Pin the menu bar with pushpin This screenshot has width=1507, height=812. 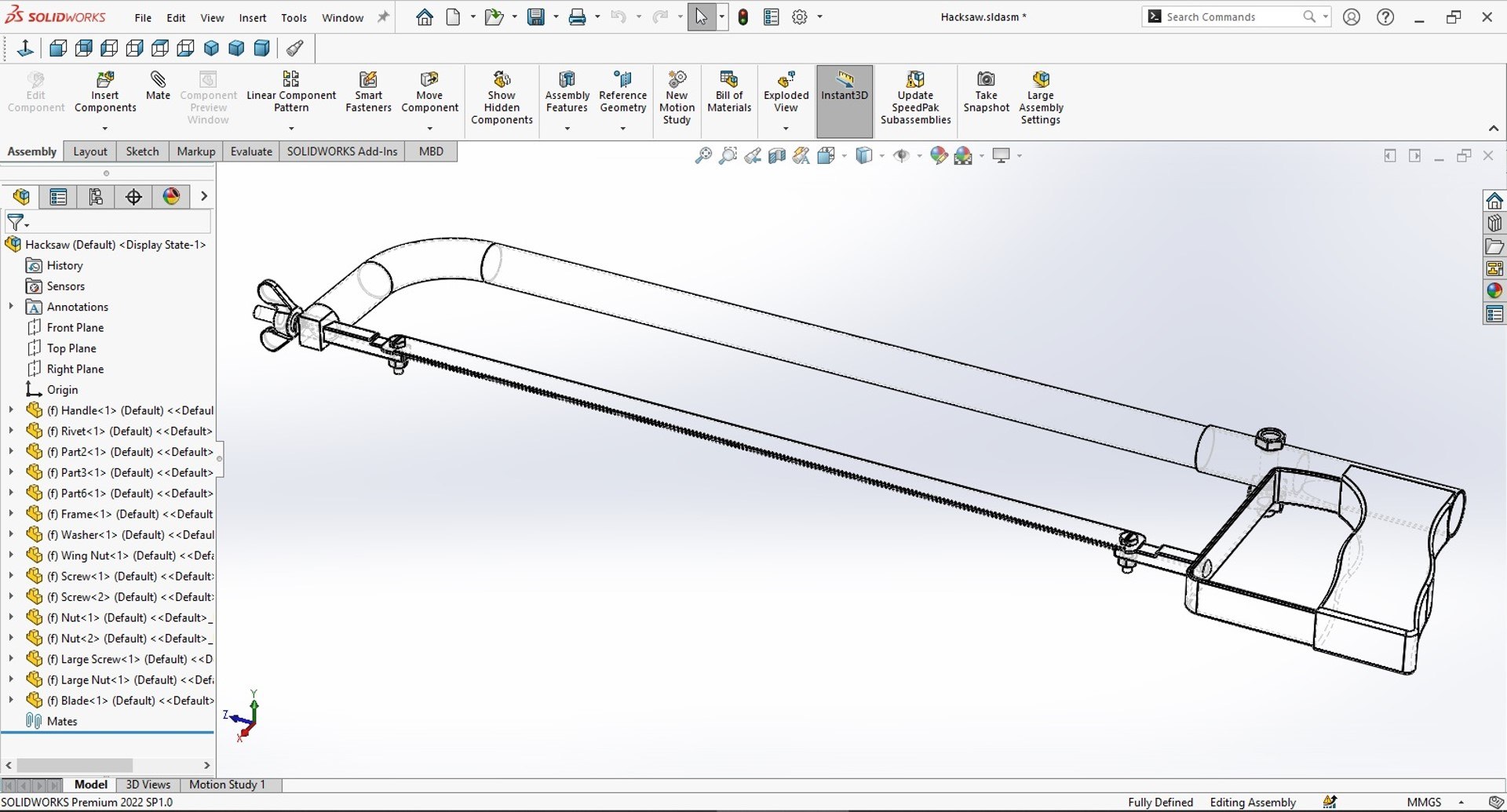383,16
